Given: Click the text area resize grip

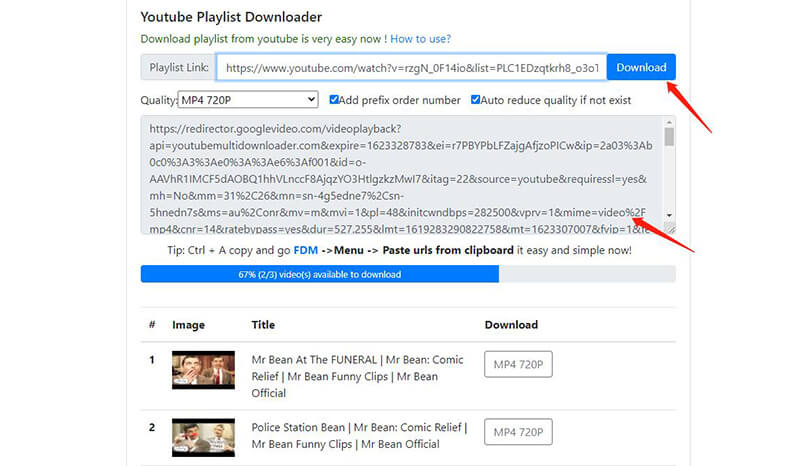Looking at the screenshot, I should [670, 230].
